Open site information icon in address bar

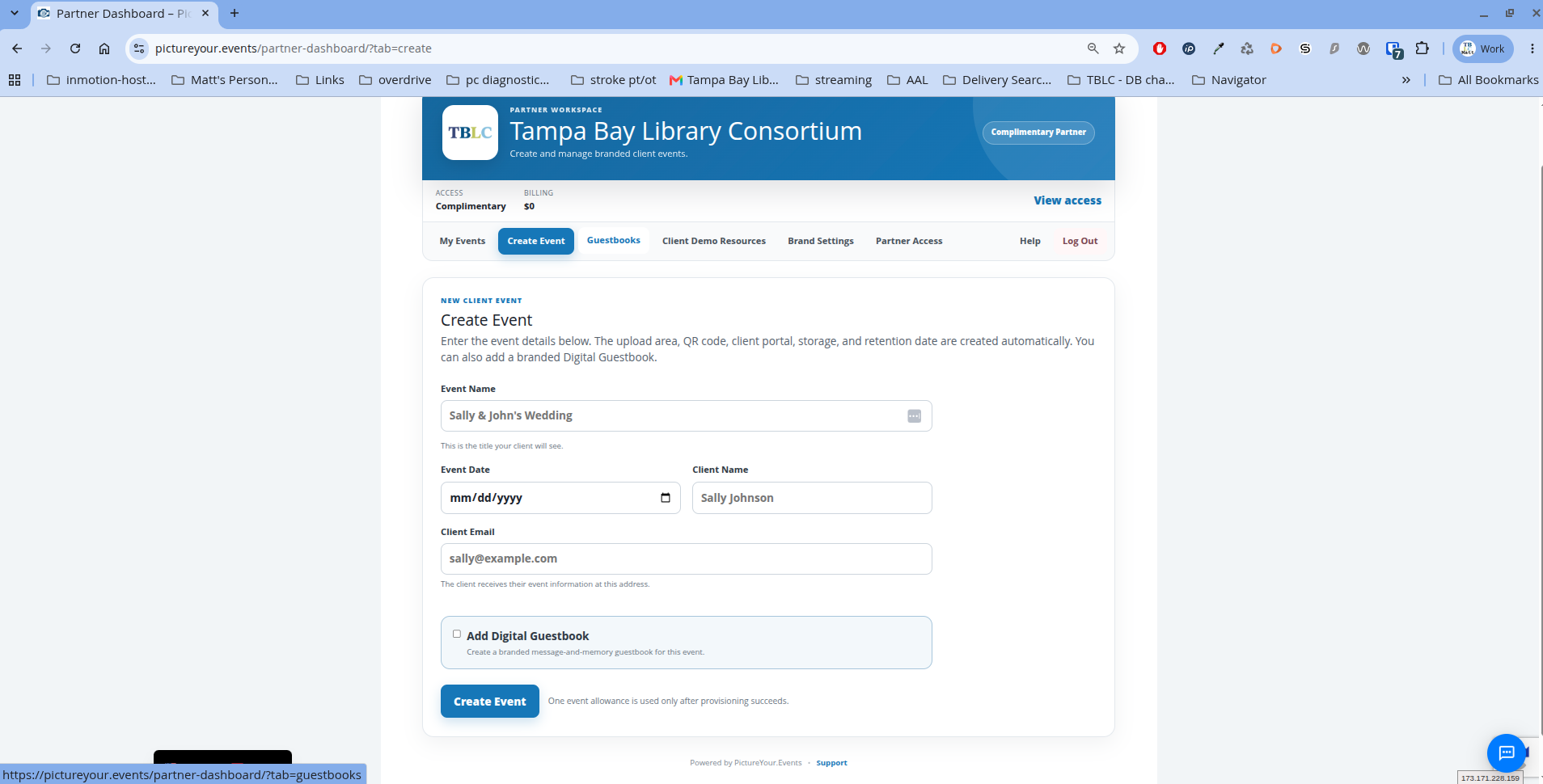pyautogui.click(x=139, y=48)
